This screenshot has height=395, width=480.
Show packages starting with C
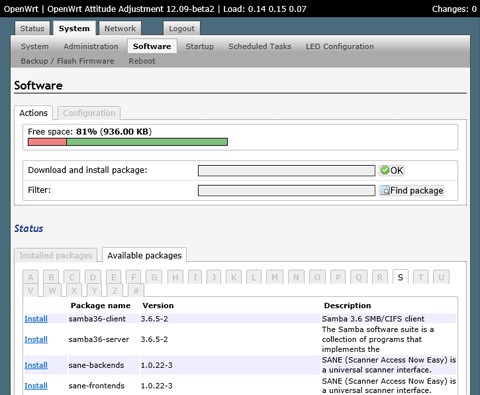tap(72, 277)
